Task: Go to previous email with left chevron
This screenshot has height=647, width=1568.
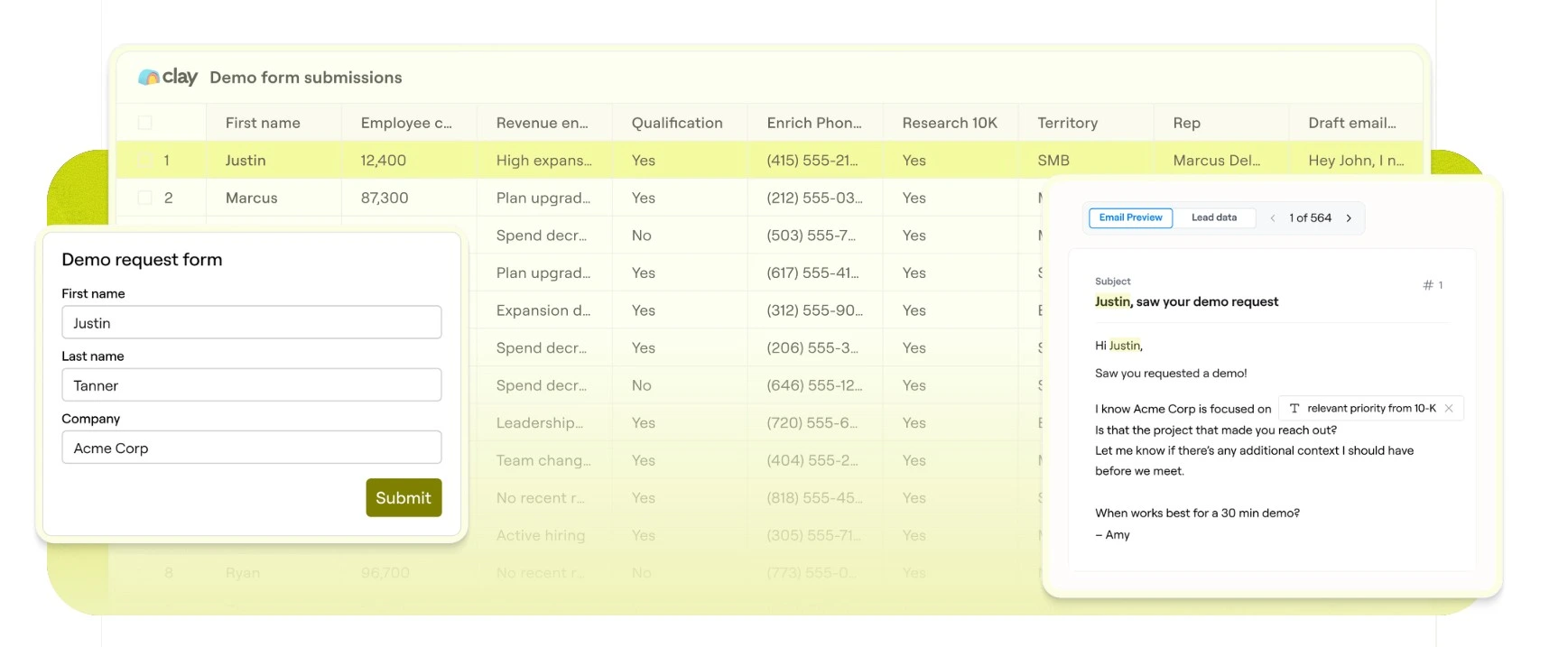Action: pos(1273,218)
